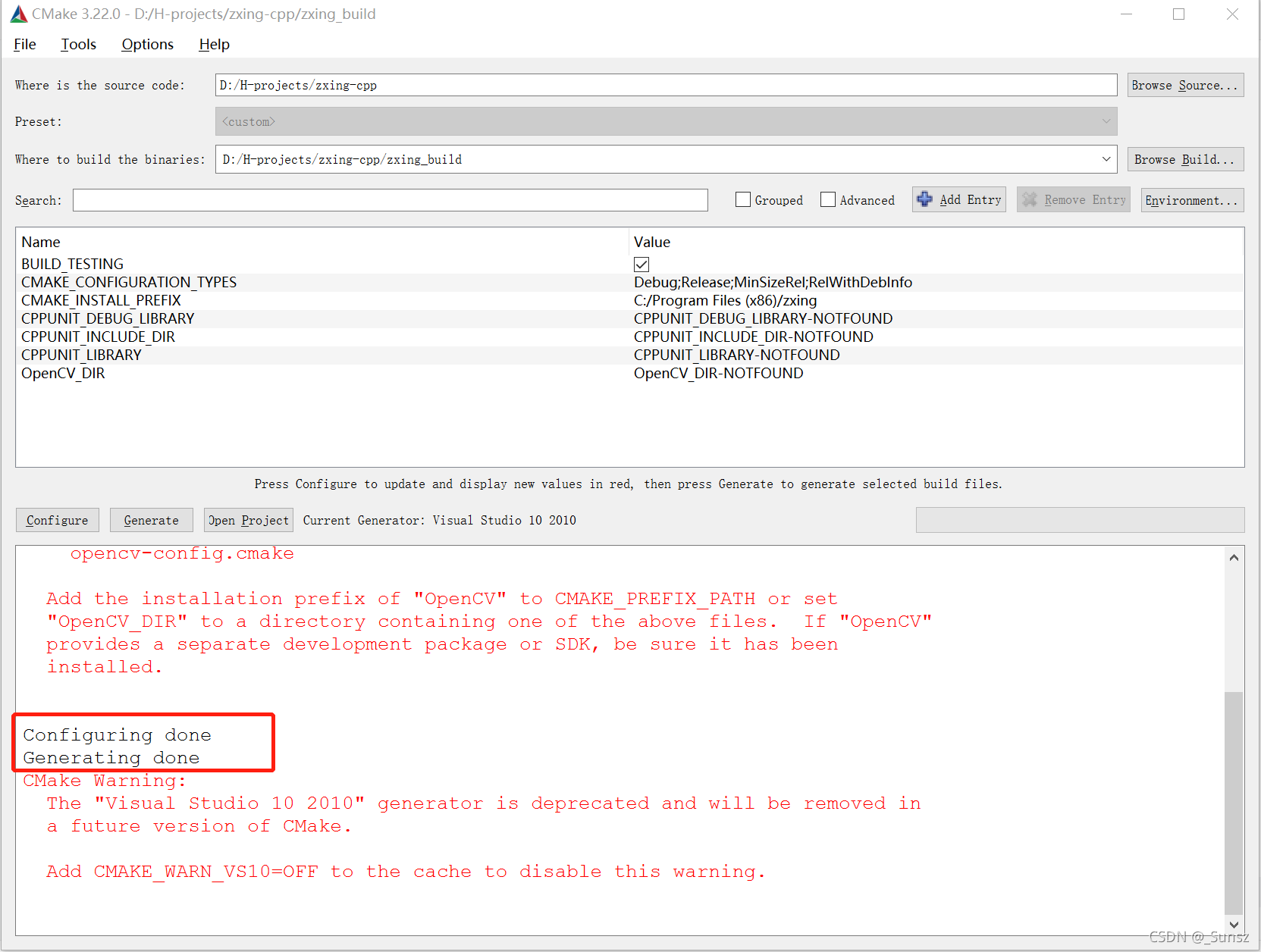This screenshot has height=952, width=1261.
Task: Open the Preset dropdown
Action: point(1106,121)
